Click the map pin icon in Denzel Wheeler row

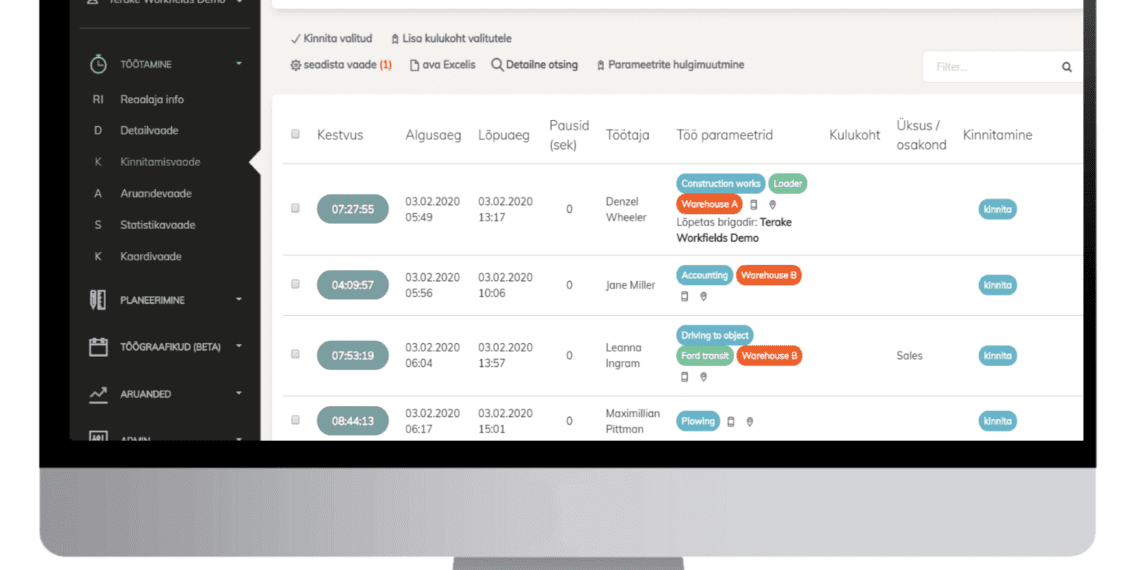772,204
